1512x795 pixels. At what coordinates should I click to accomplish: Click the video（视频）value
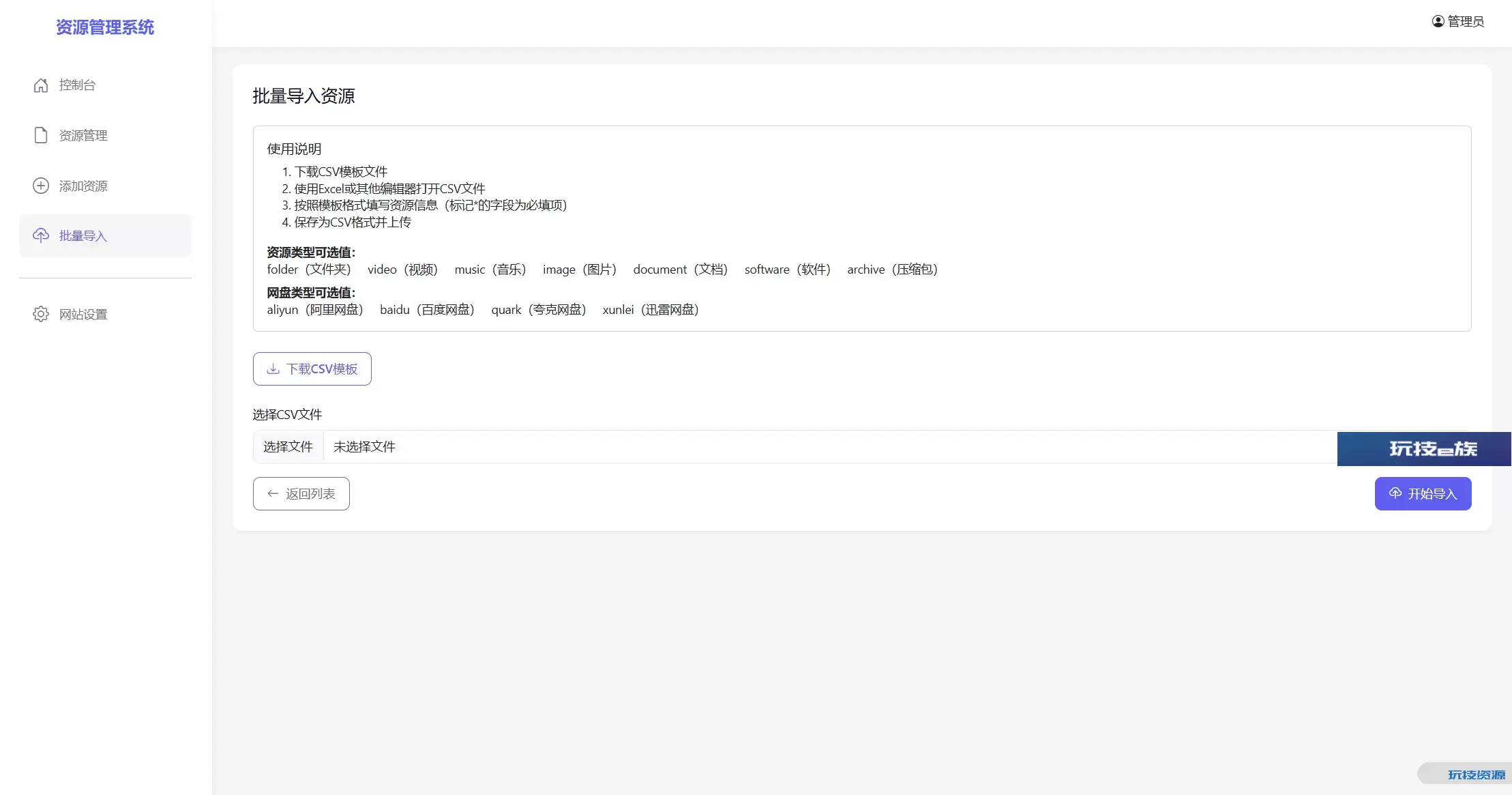click(402, 270)
